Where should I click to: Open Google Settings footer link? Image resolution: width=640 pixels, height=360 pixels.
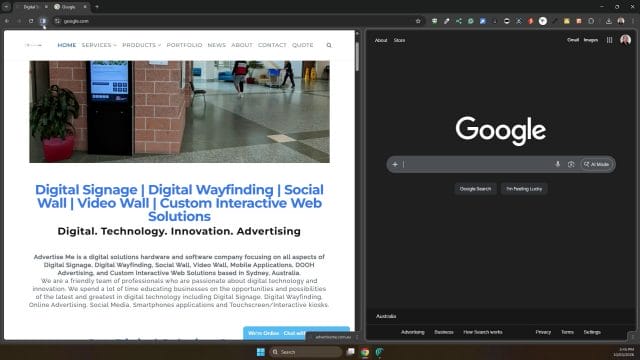(x=592, y=332)
